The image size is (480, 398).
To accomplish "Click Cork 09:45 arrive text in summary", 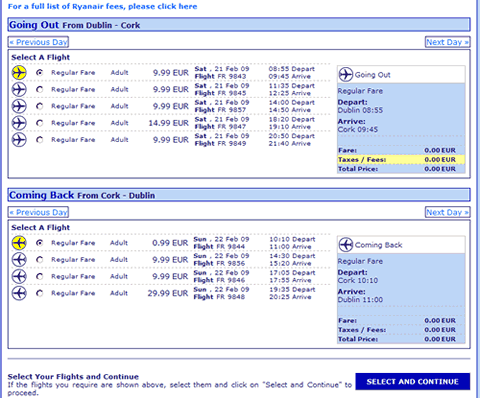I will (358, 129).
